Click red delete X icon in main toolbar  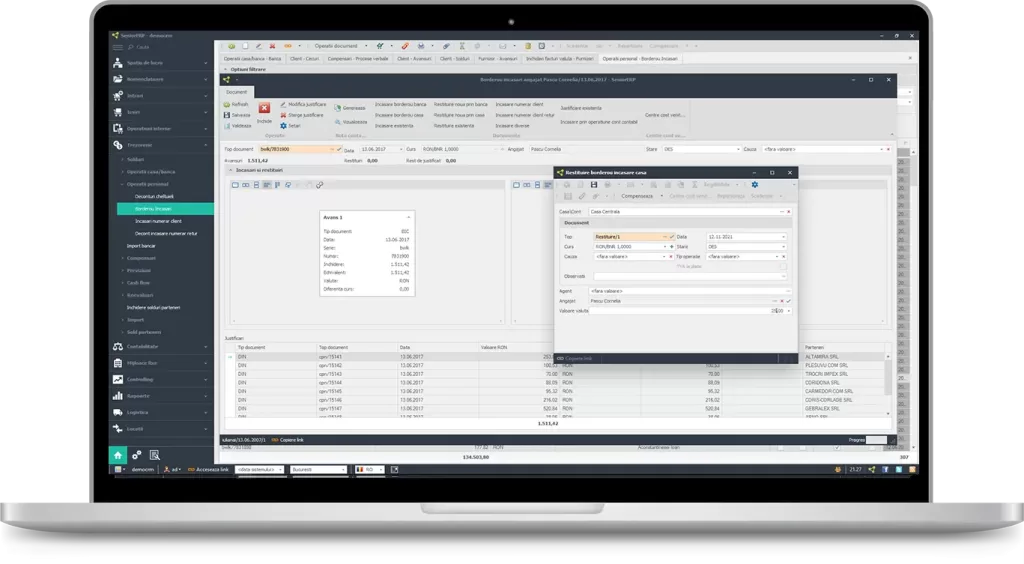point(272,46)
